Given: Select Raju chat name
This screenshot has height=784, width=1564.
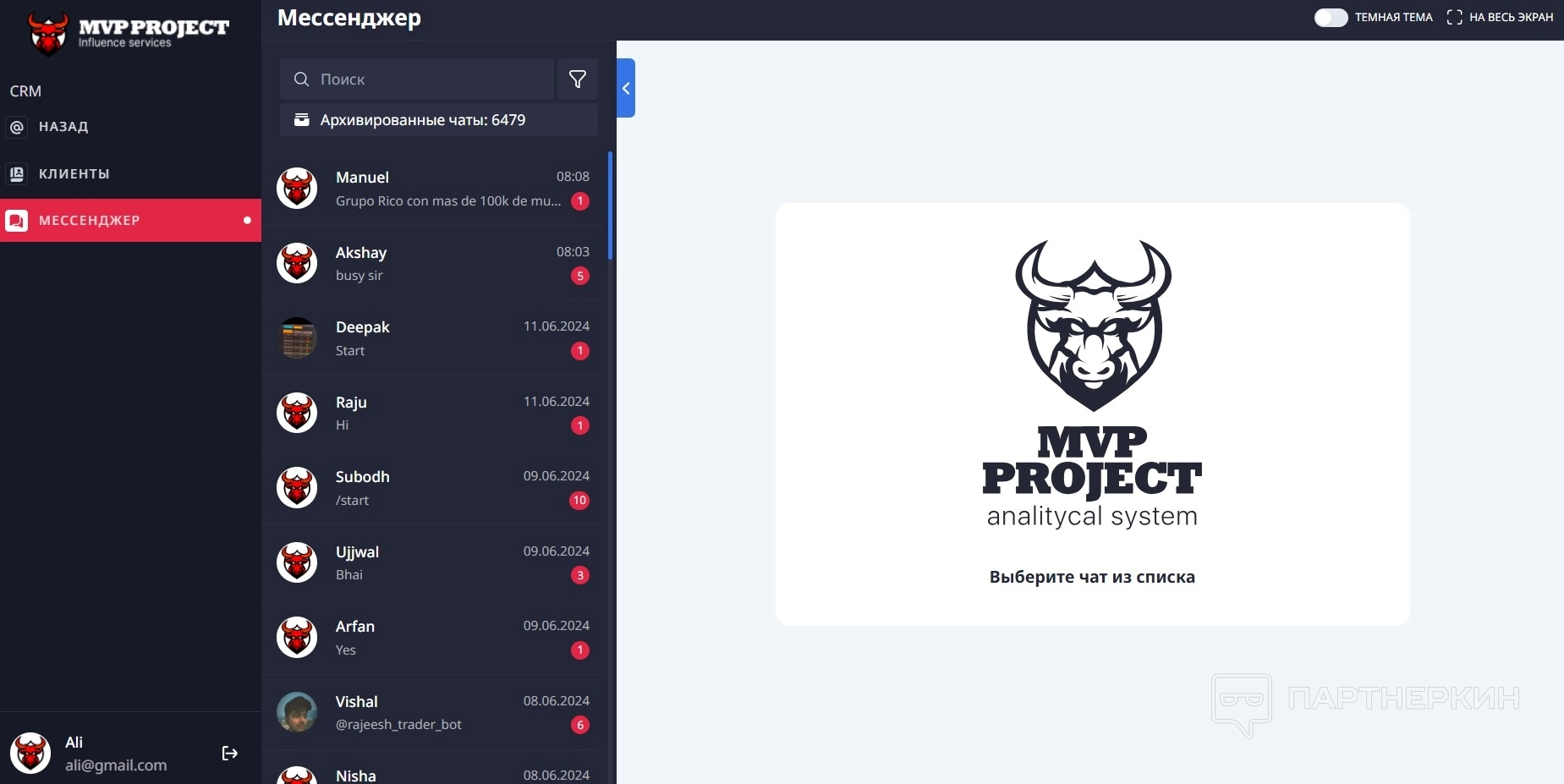Looking at the screenshot, I should pos(351,403).
